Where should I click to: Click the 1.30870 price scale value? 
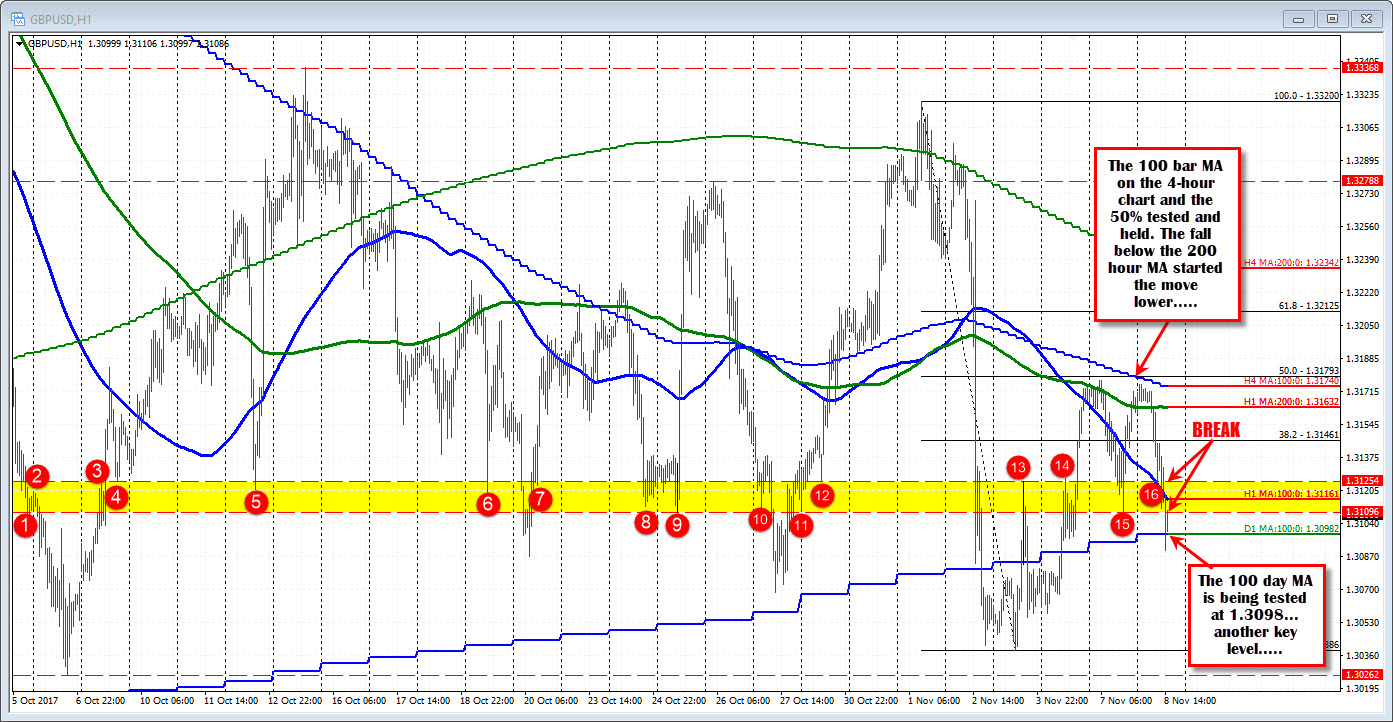pos(1363,556)
